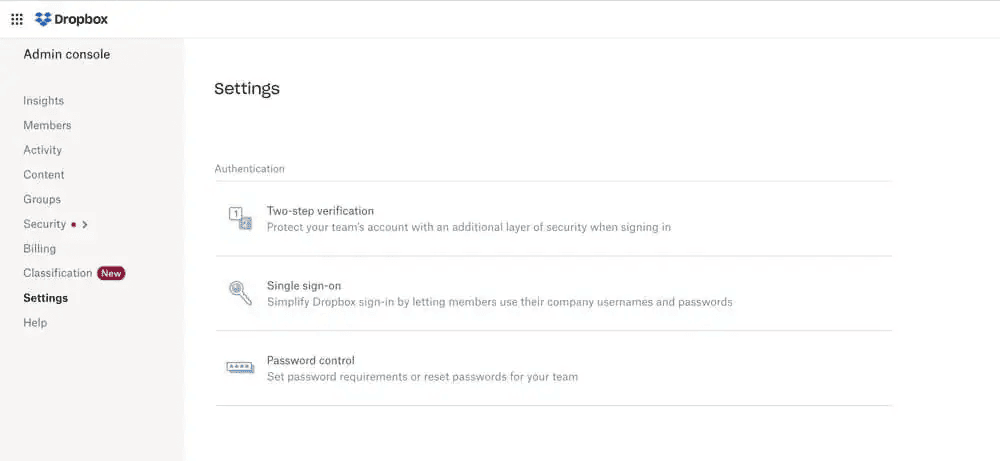The image size is (1000, 461).
Task: Click the Single sign-on key icon
Action: point(240,293)
